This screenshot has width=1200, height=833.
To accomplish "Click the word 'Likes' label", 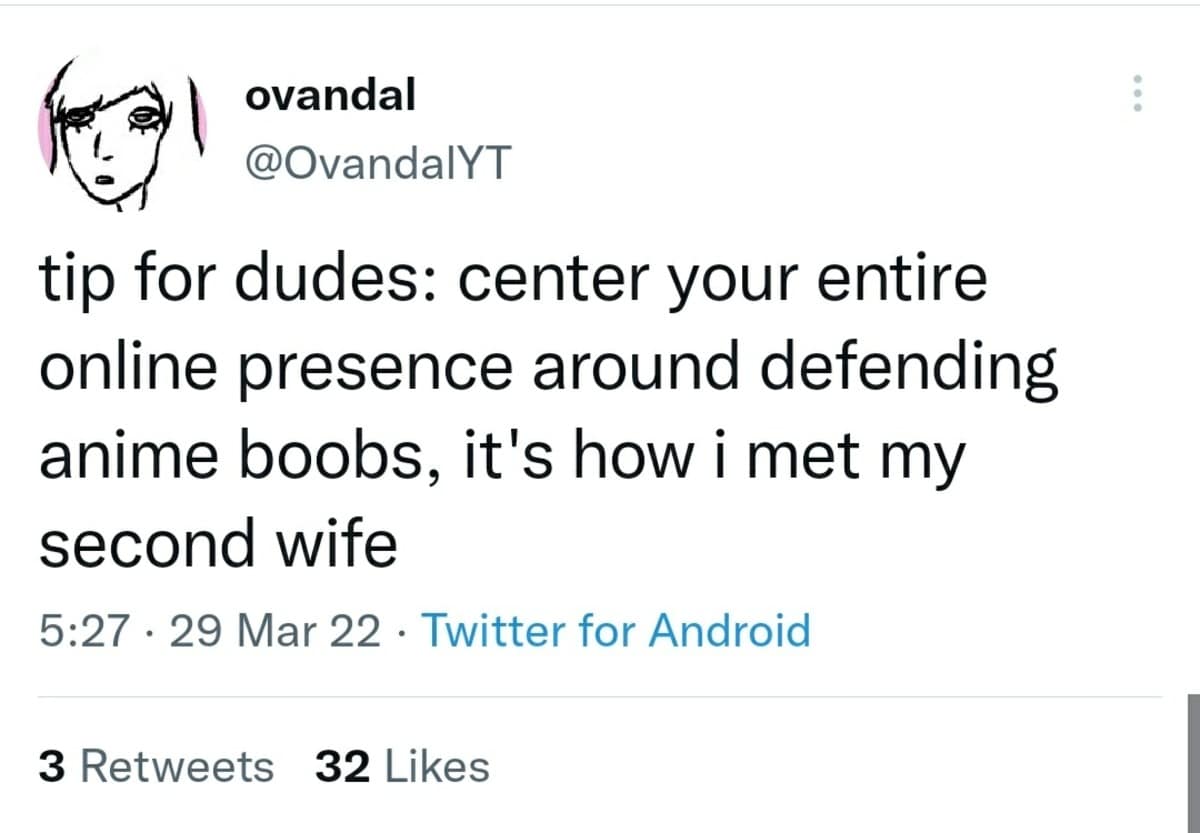I will click(436, 767).
